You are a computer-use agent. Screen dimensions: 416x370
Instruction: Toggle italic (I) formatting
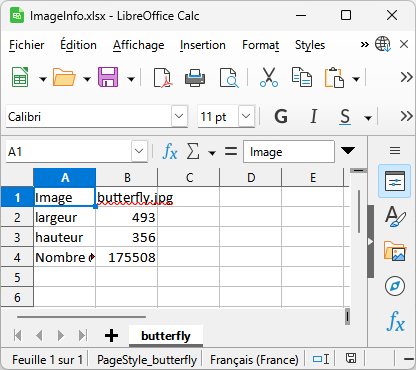(313, 116)
